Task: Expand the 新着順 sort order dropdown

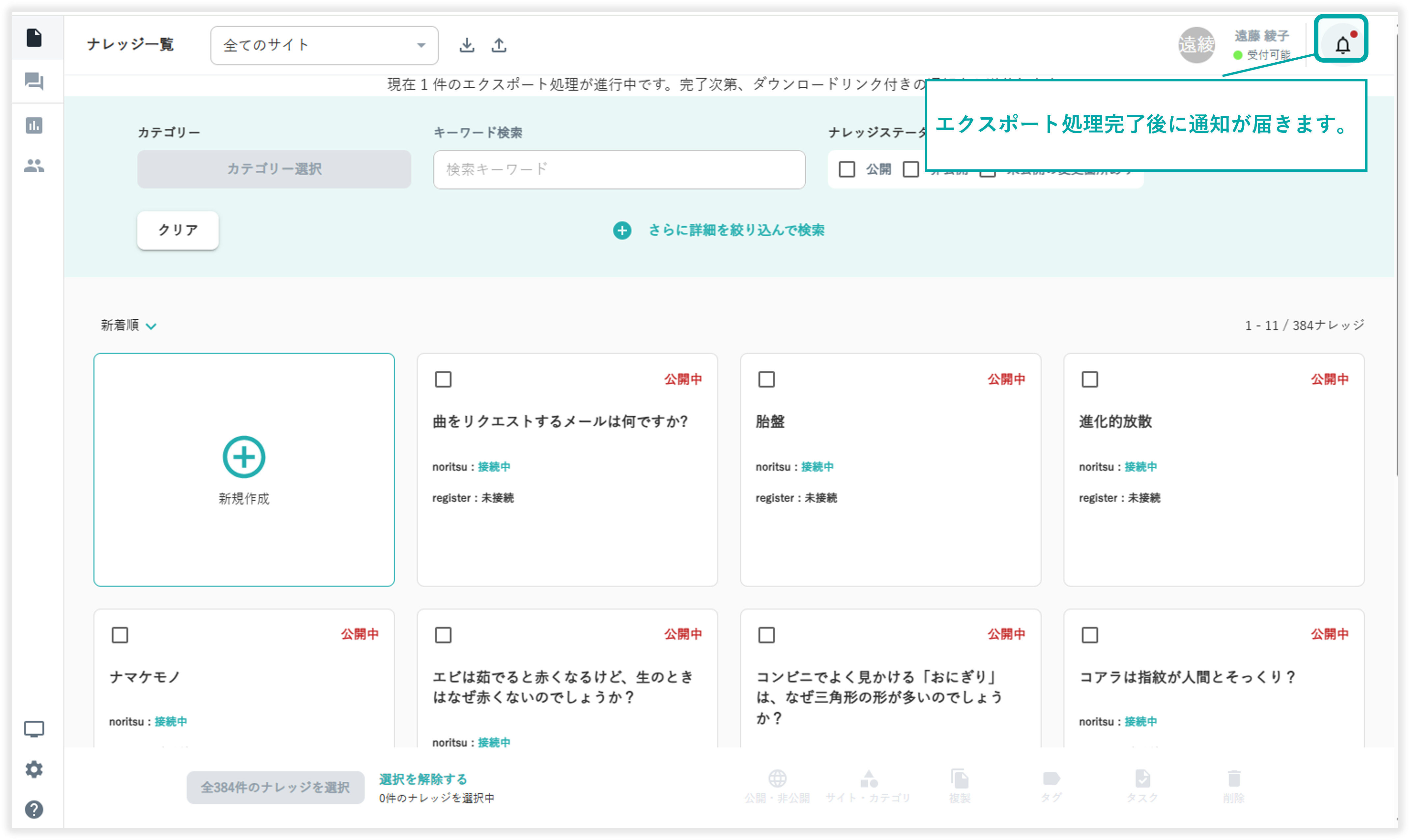Action: click(x=129, y=326)
